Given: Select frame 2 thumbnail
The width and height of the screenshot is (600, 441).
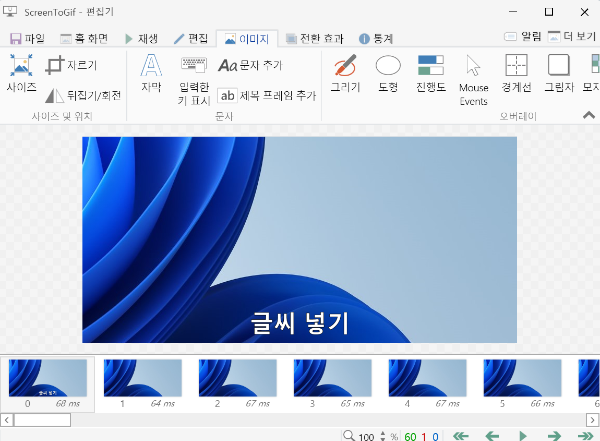Looking at the screenshot, I should [x=238, y=384].
